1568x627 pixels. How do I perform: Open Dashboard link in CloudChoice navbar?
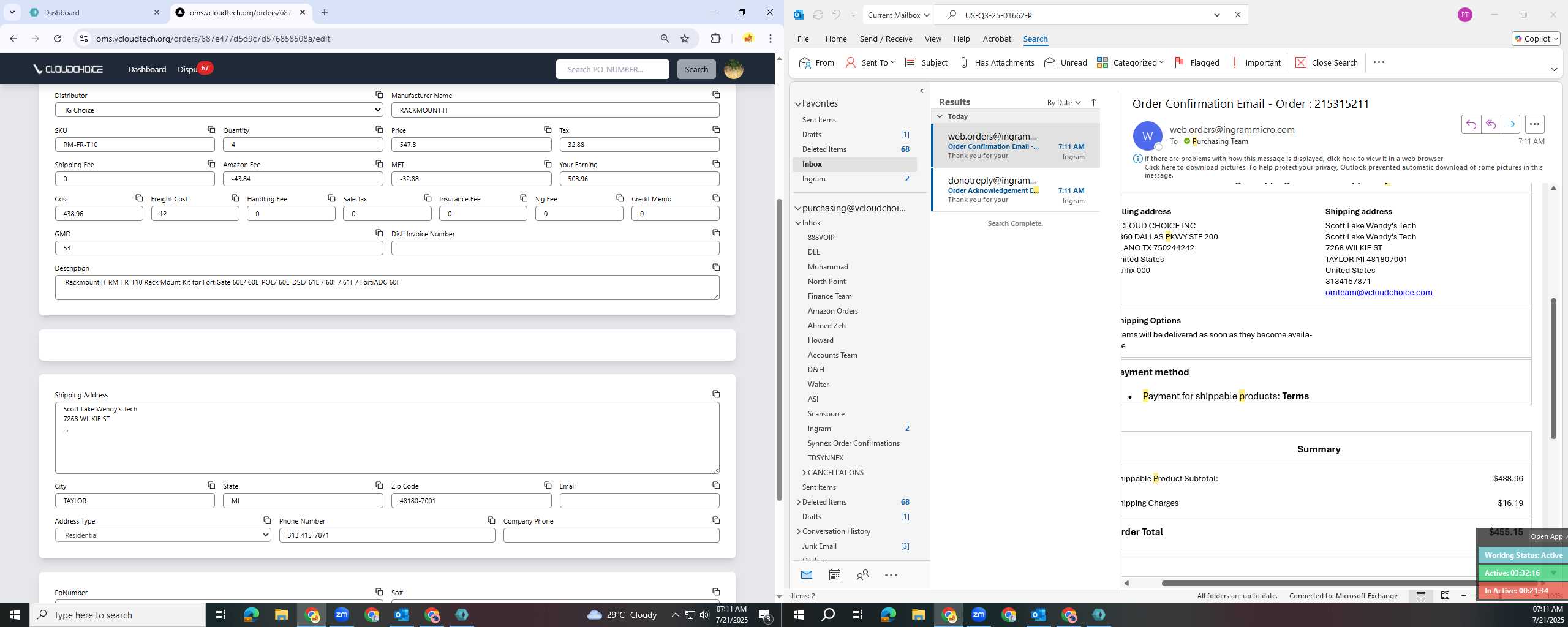[147, 69]
